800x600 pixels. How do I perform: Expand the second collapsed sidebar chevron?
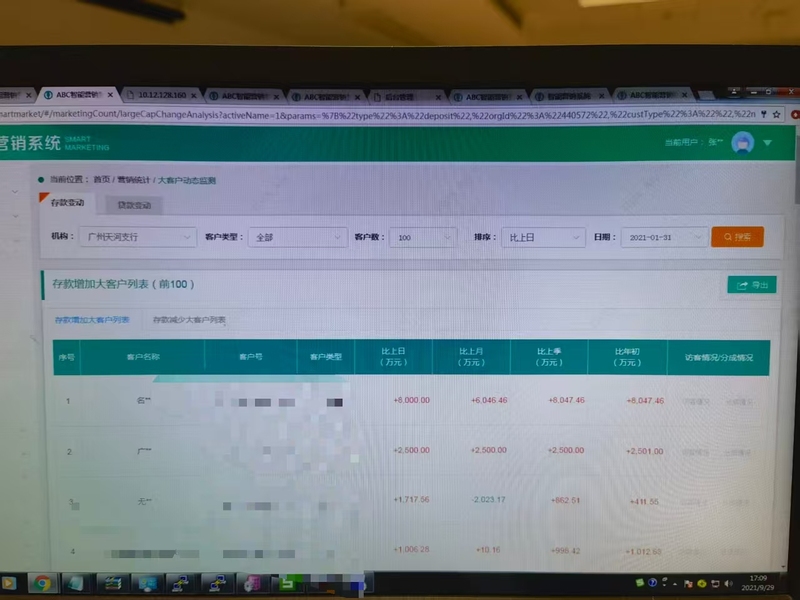15,216
